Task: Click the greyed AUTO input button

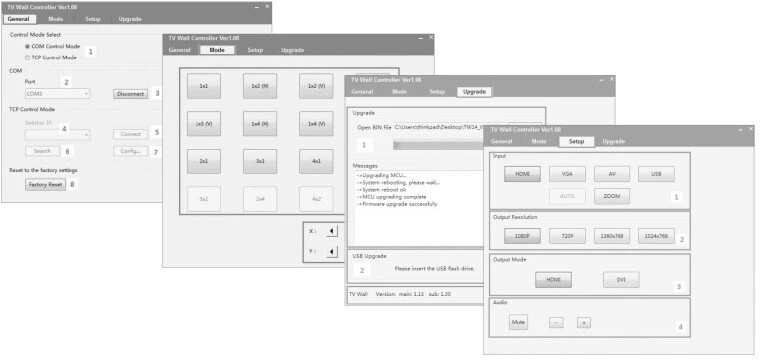Action: pyautogui.click(x=567, y=196)
